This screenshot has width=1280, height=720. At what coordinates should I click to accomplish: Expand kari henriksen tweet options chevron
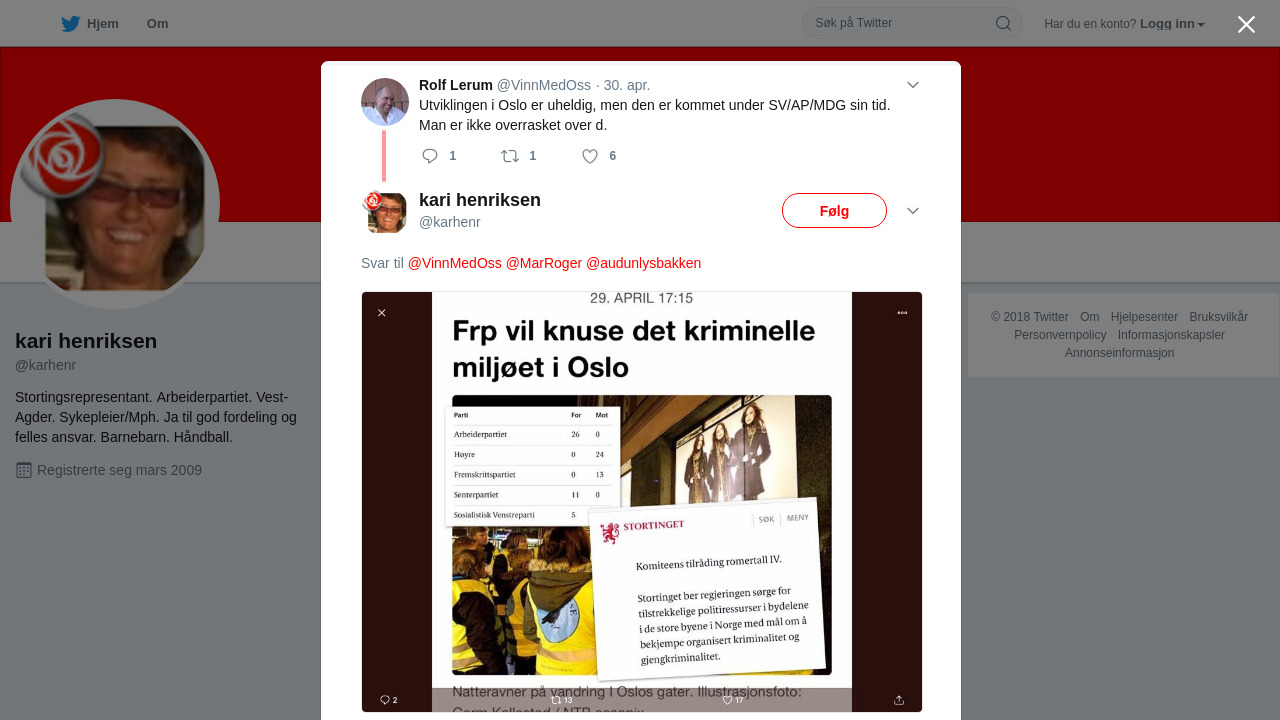click(913, 211)
